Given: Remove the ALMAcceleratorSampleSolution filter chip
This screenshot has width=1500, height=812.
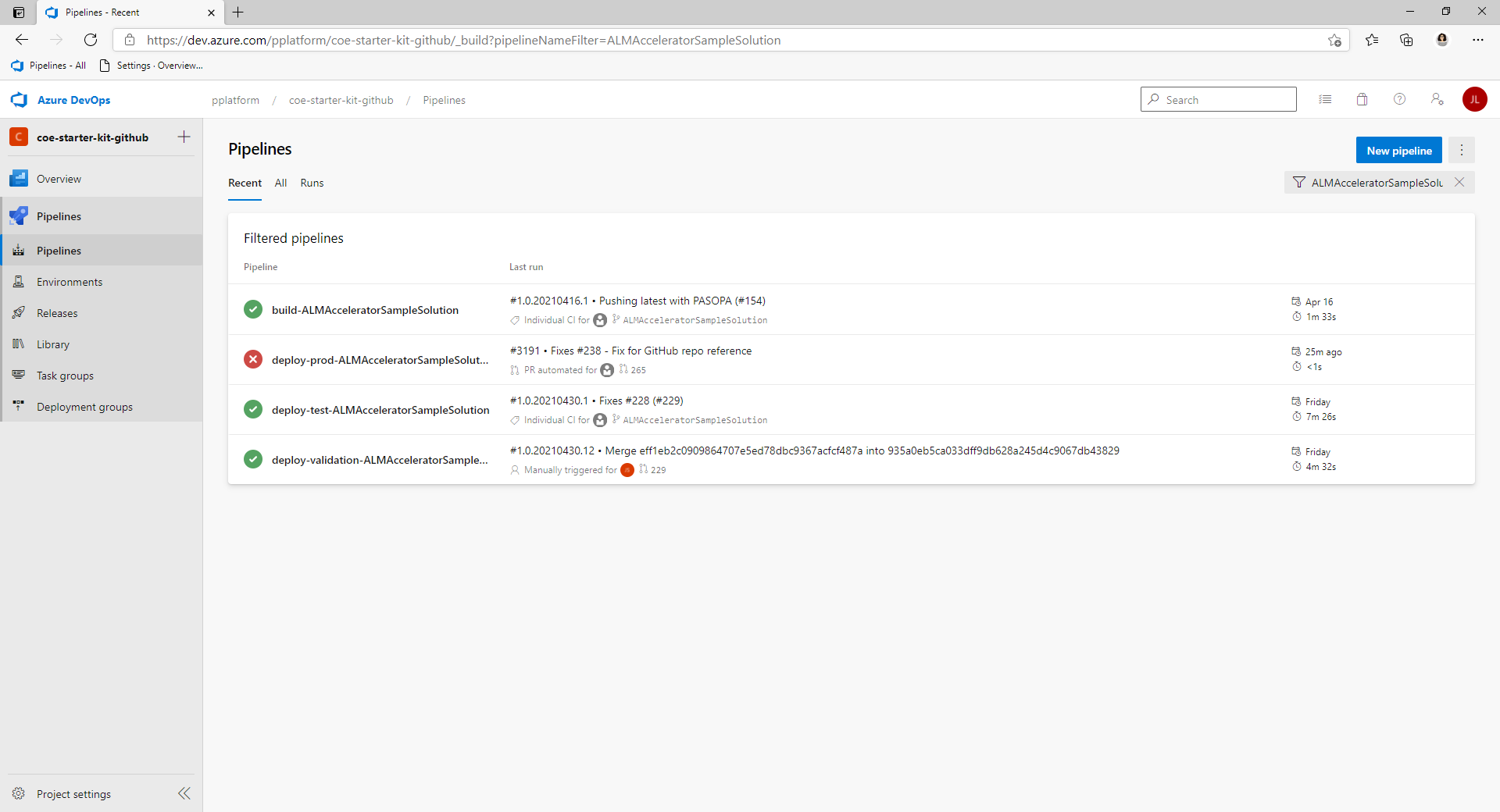Looking at the screenshot, I should (x=1459, y=182).
